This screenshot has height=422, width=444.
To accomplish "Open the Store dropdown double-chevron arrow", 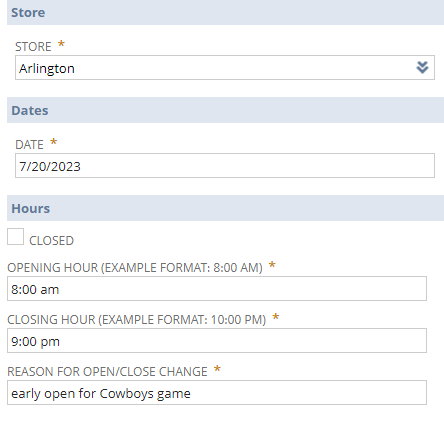I will click(x=422, y=68).
